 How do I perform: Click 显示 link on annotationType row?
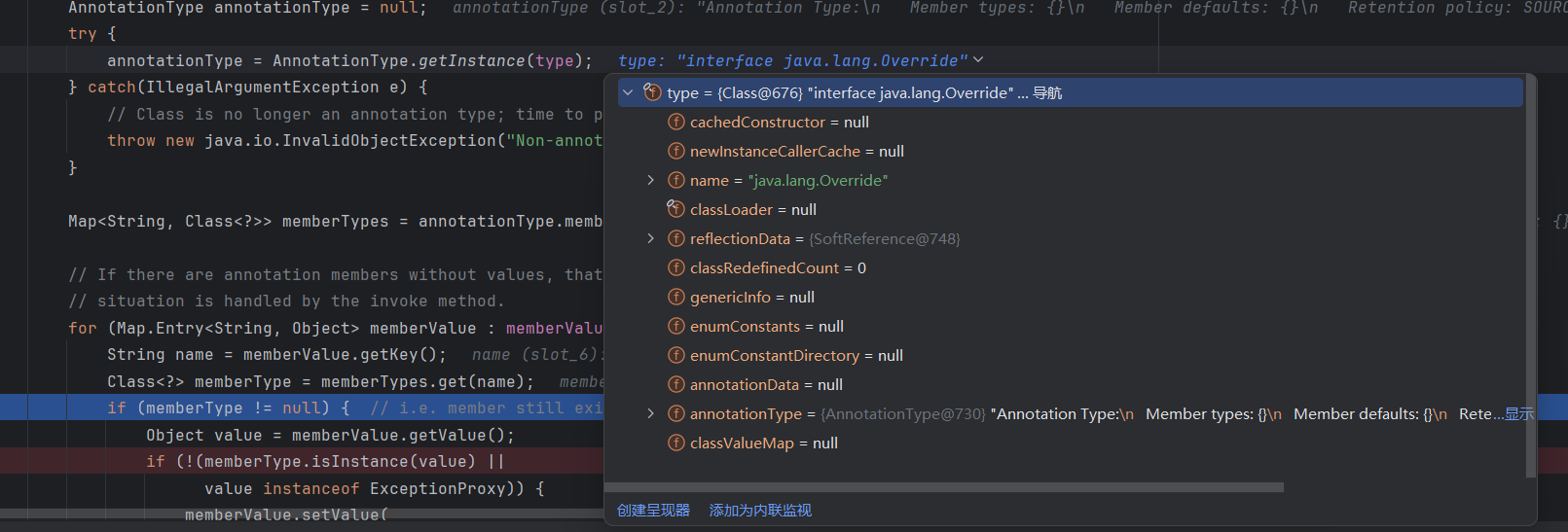point(1519,413)
